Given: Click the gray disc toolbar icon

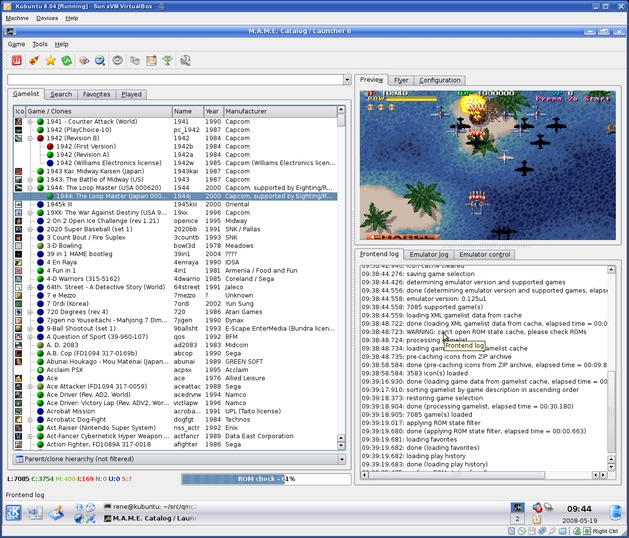Looking at the screenshot, I should point(117,61).
